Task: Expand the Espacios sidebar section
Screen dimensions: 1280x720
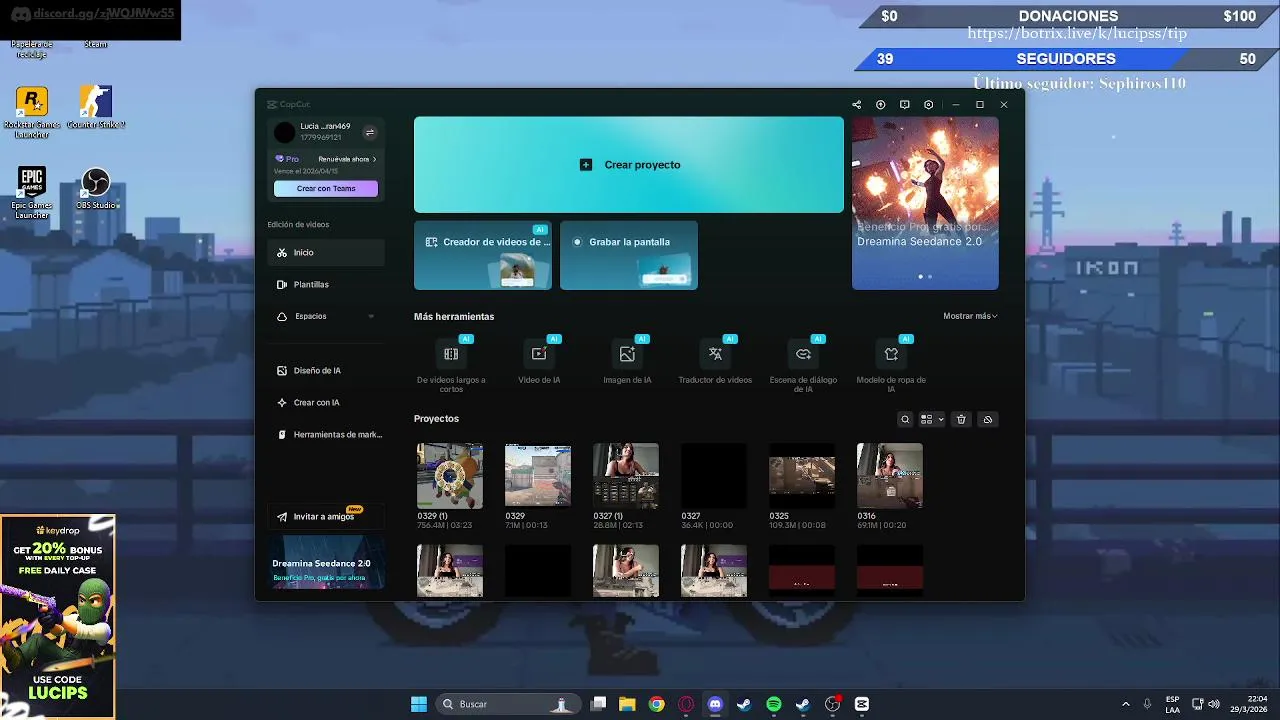Action: (x=326, y=316)
